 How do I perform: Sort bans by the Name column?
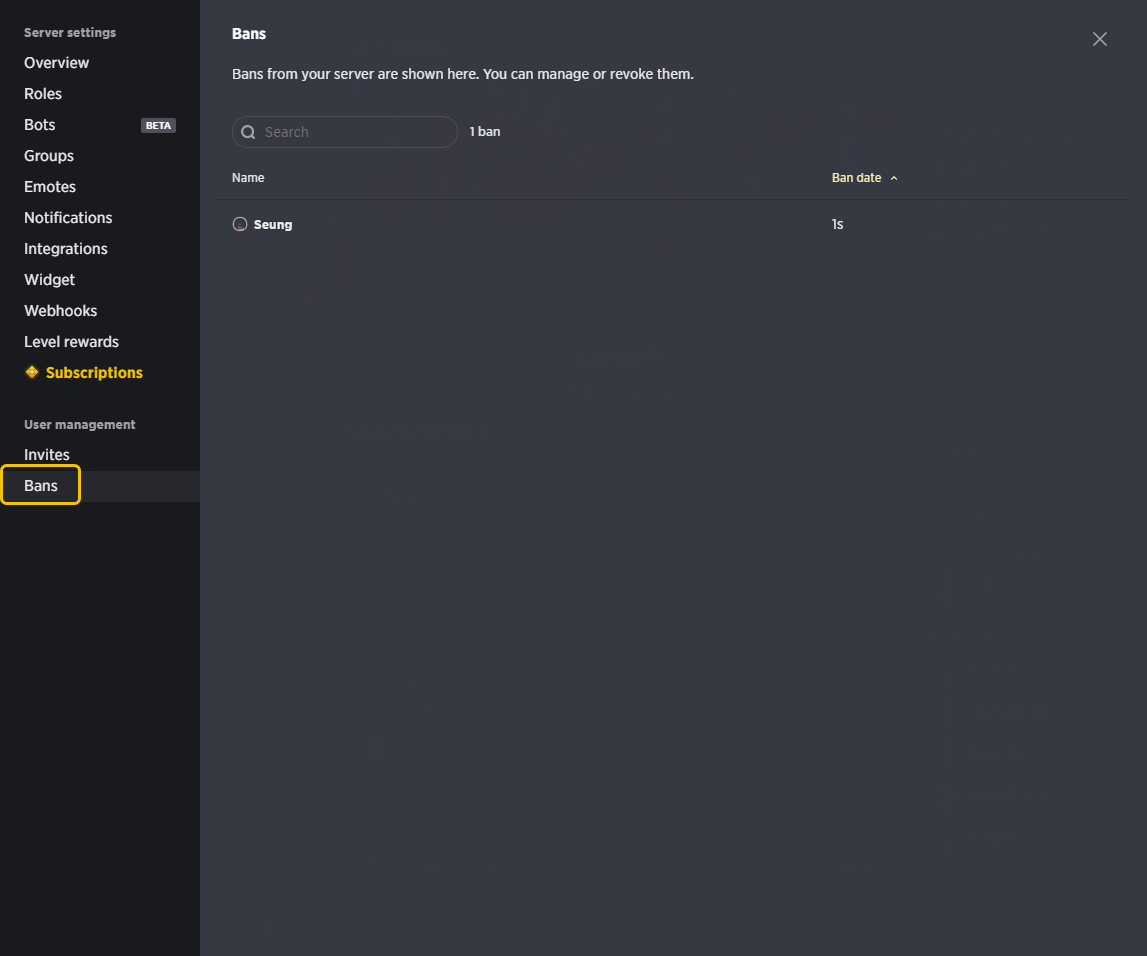[x=248, y=178]
